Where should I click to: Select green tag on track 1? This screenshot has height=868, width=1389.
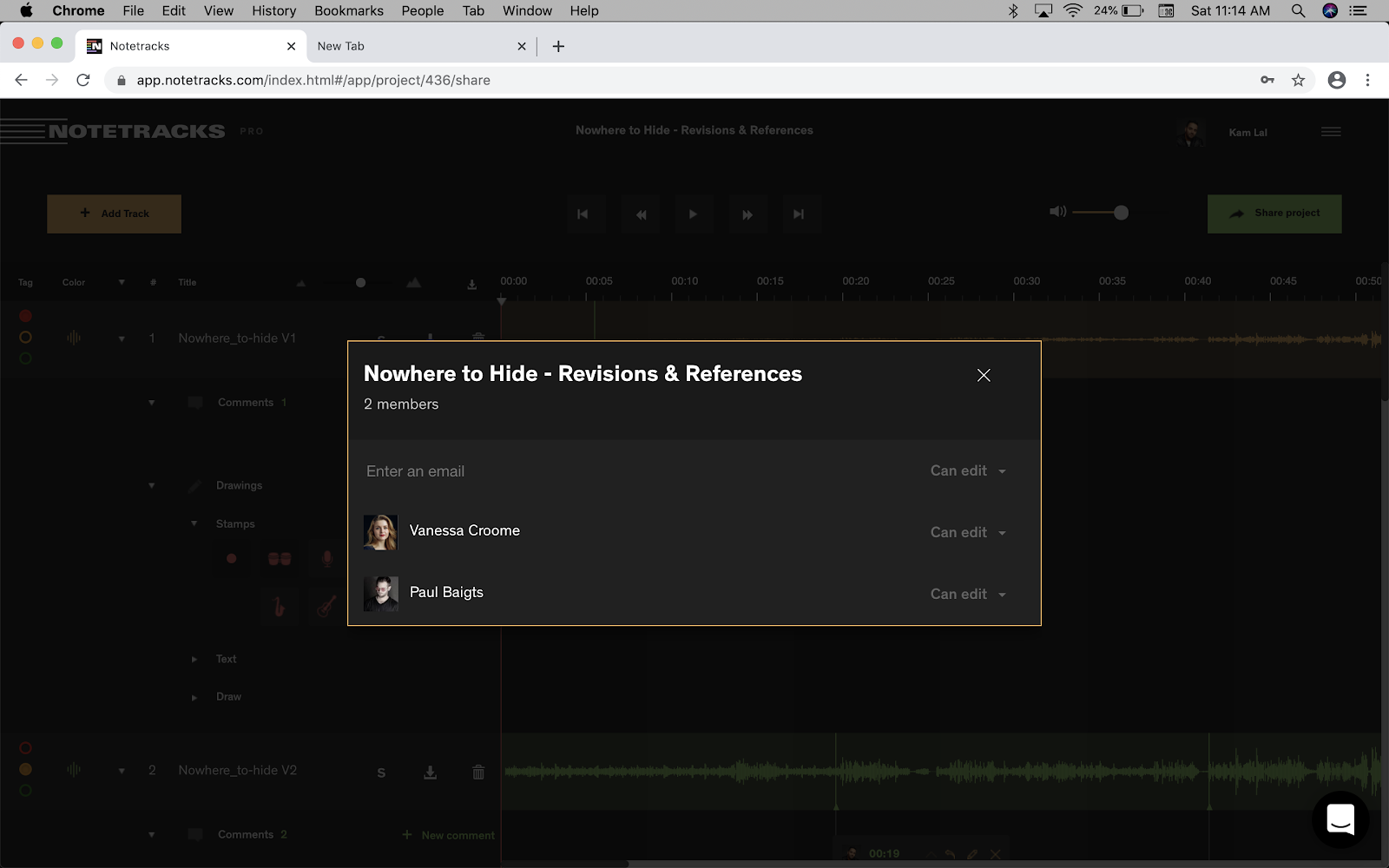(x=25, y=358)
